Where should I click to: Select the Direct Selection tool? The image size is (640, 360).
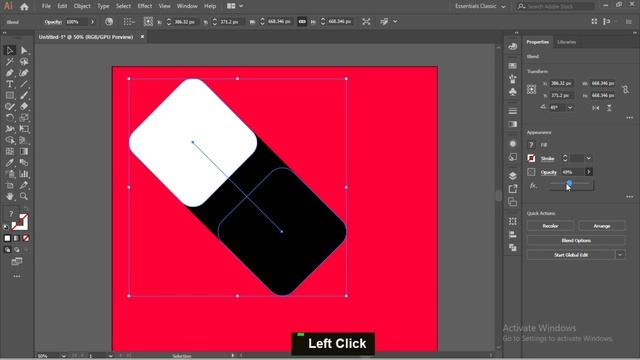pyautogui.click(x=24, y=50)
